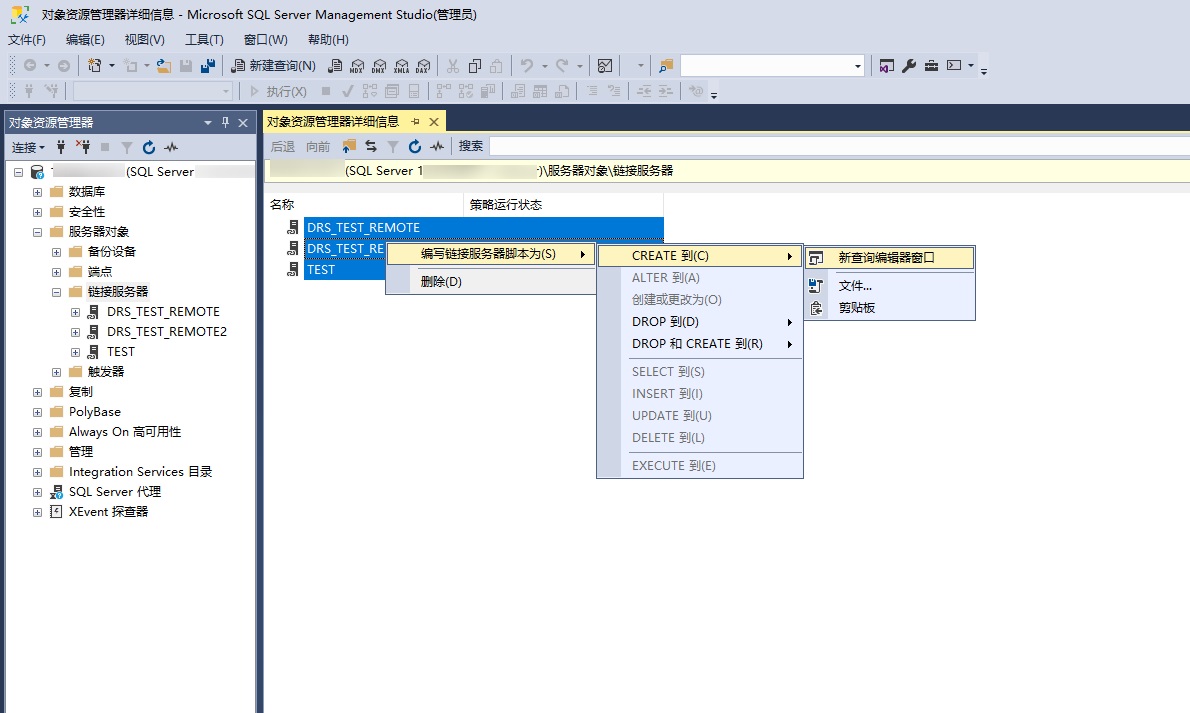Select DRS_TEST_REMOTE row in details list
Screen dimensions: 1190x713
(x=483, y=228)
